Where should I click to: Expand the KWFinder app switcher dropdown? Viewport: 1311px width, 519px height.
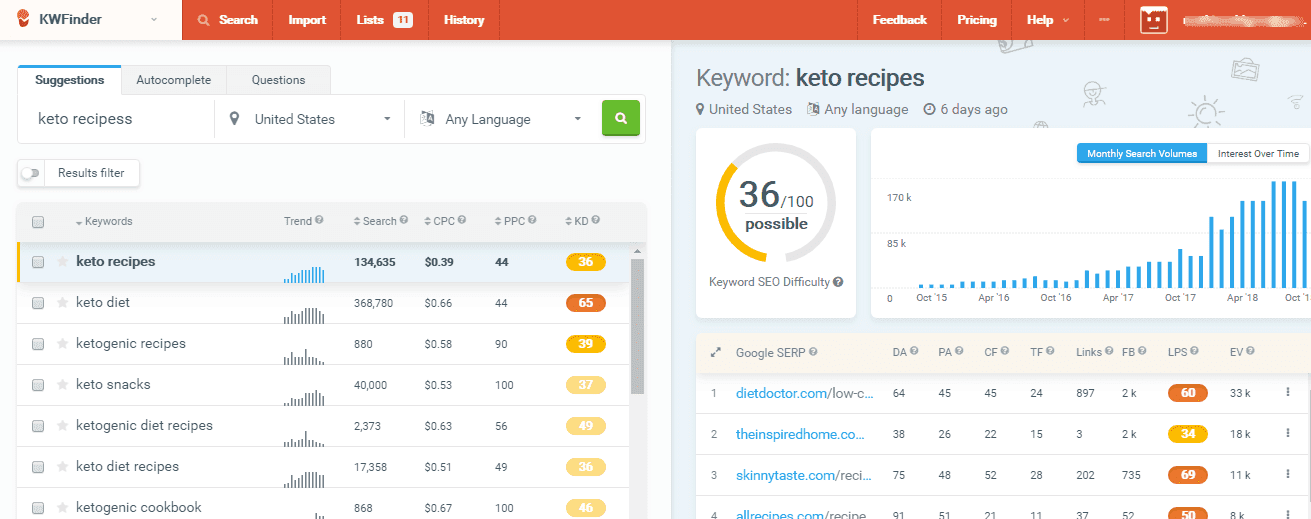click(x=154, y=19)
